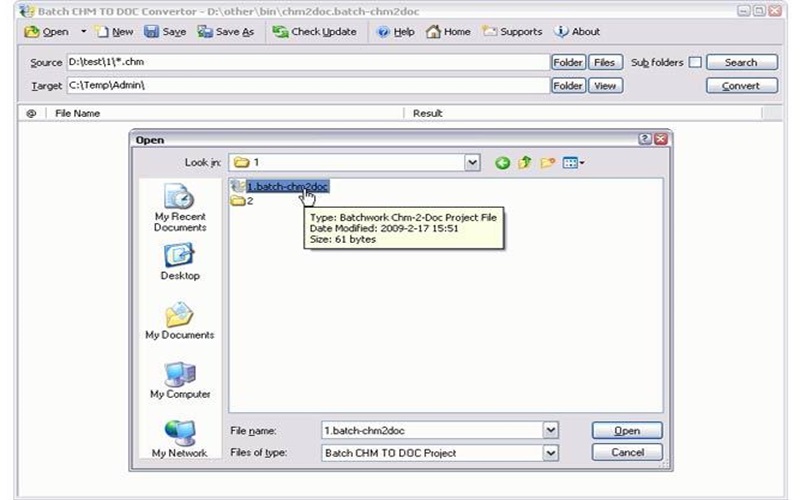Click the Convert button
Image resolution: width=800 pixels, height=500 pixels.
[742, 86]
